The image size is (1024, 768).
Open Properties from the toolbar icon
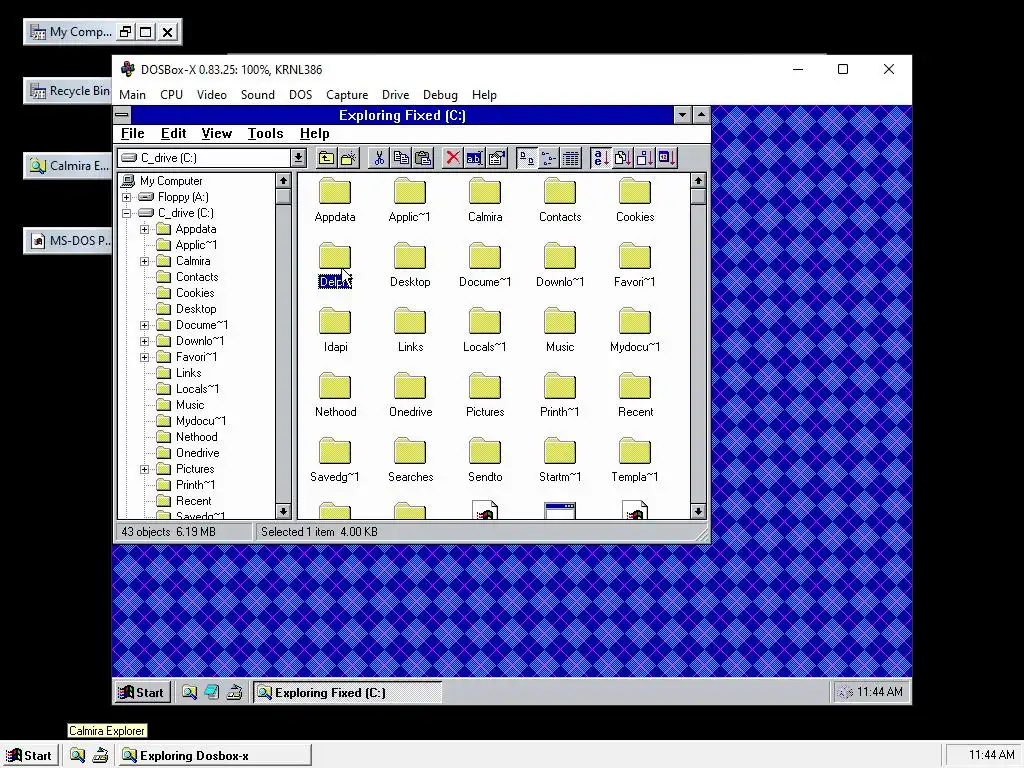pos(497,158)
